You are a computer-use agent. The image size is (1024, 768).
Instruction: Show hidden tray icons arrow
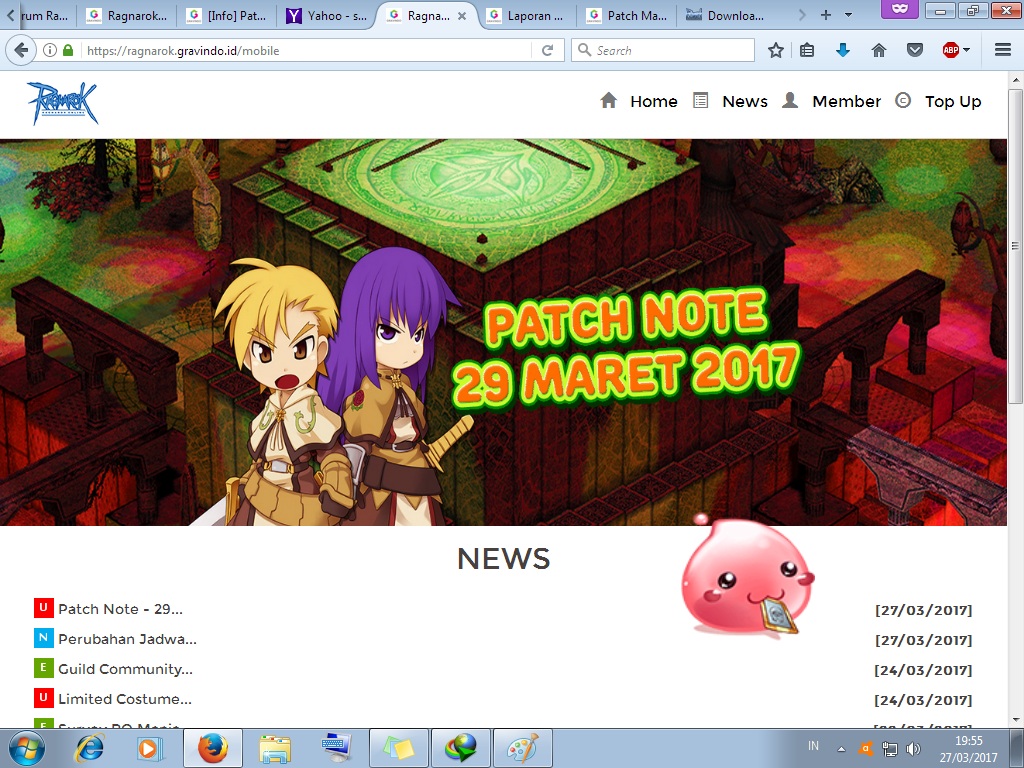pos(842,750)
